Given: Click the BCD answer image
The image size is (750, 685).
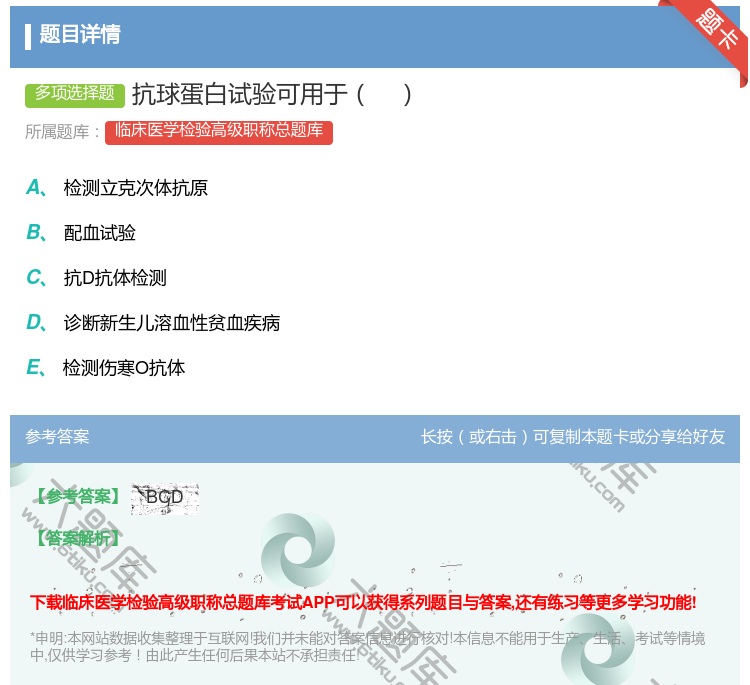Looking at the screenshot, I should point(165,499).
